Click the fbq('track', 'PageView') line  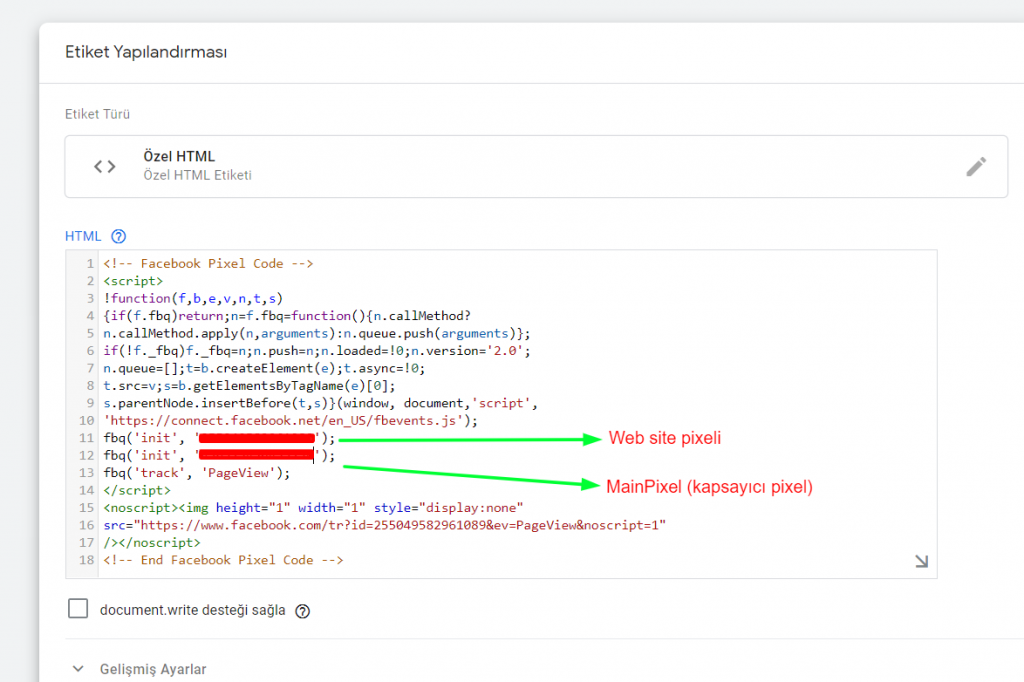pos(197,474)
